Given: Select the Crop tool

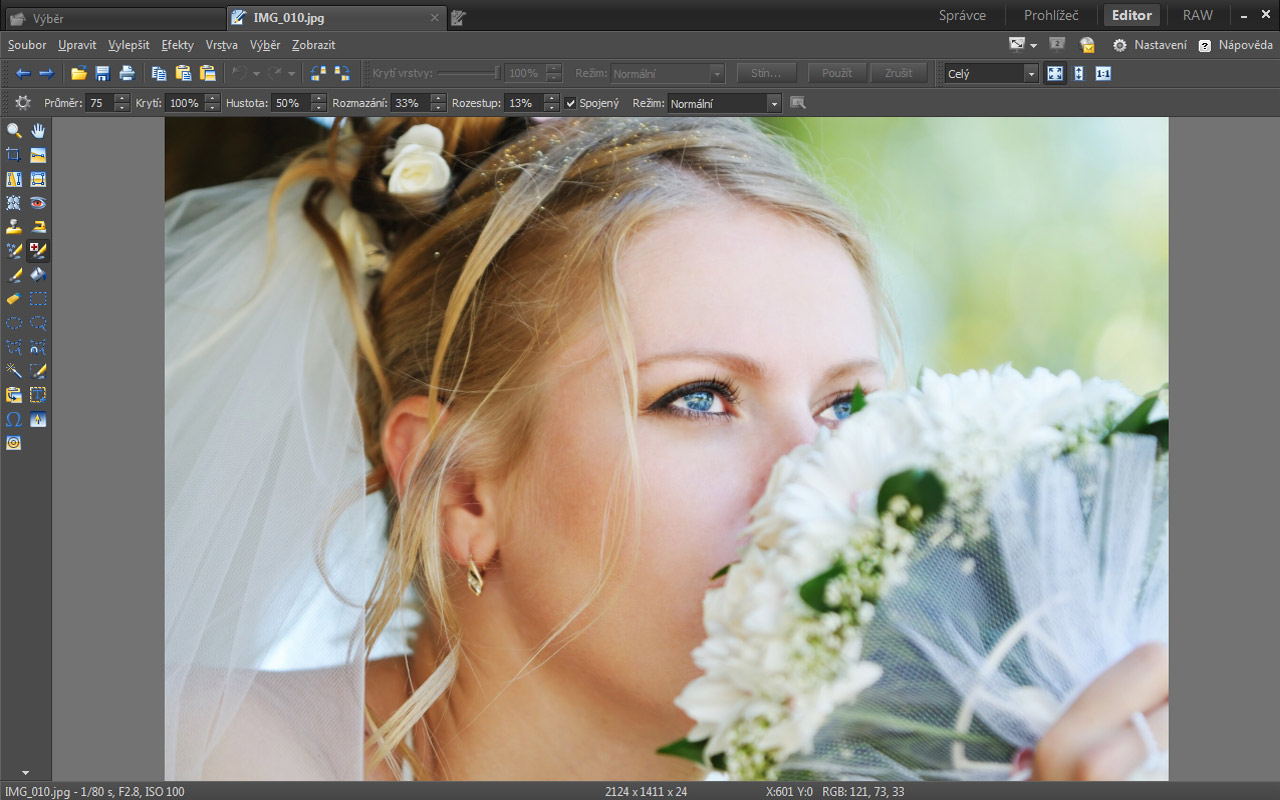Looking at the screenshot, I should [x=14, y=155].
